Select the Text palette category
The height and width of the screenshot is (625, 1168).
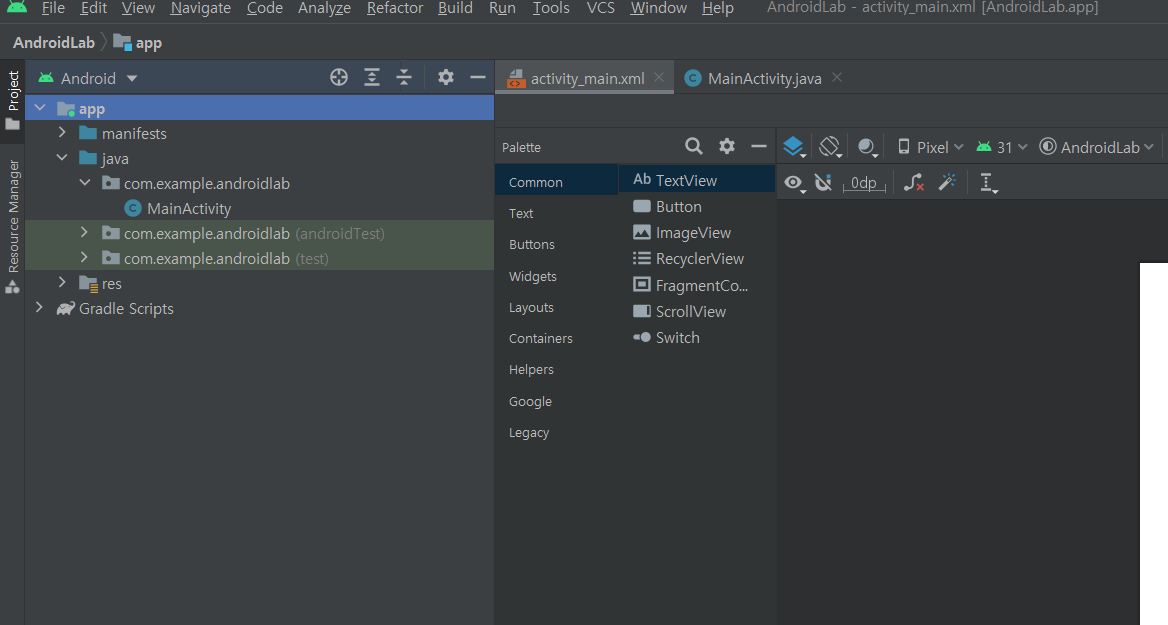click(556, 213)
